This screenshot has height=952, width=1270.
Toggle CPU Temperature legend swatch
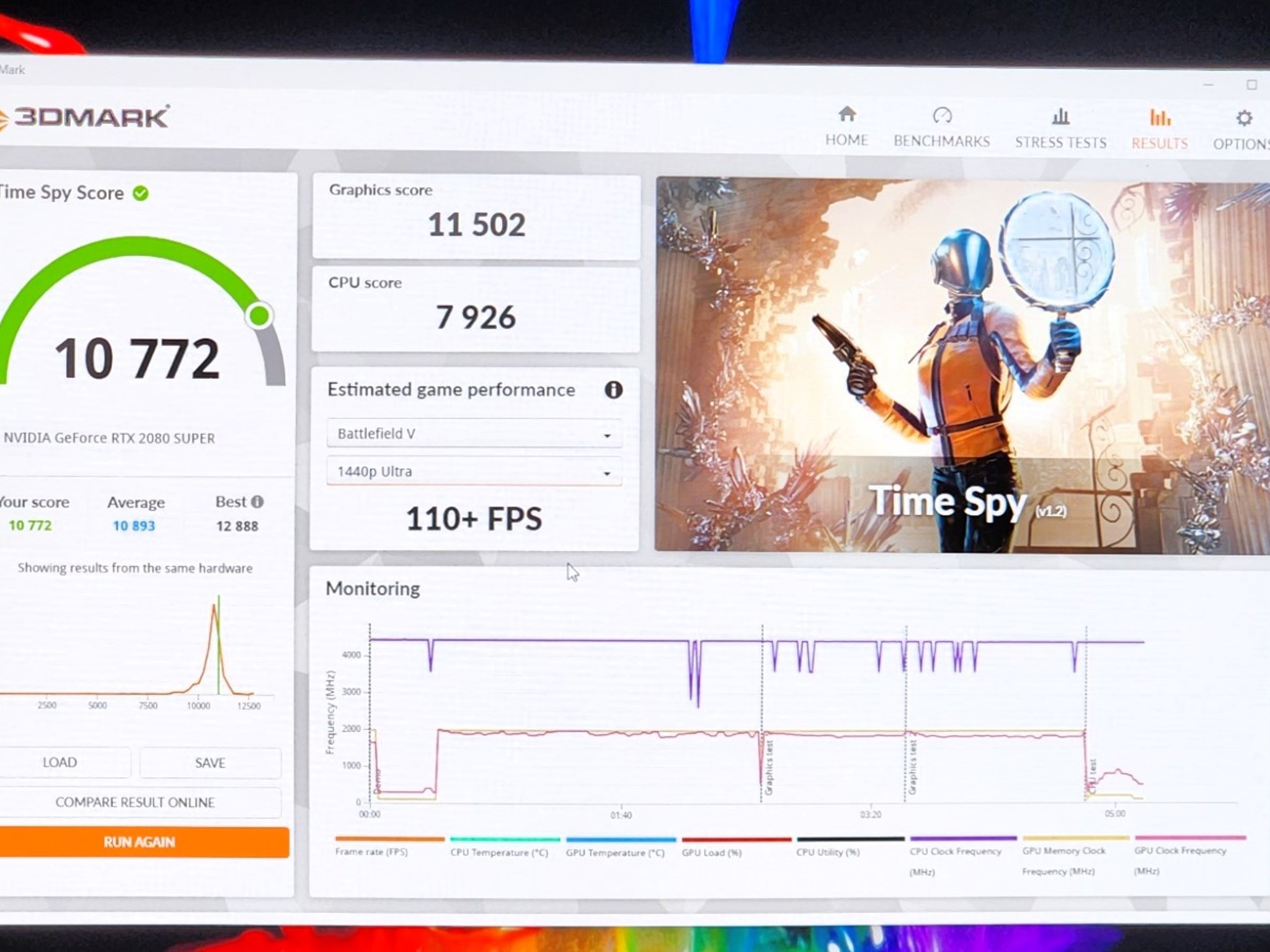505,840
